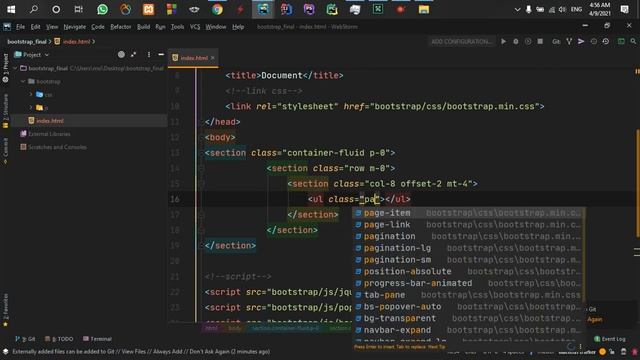This screenshot has width=640, height=360.
Task: Choose progress-bar-animated suggestion
Action: (x=469, y=283)
